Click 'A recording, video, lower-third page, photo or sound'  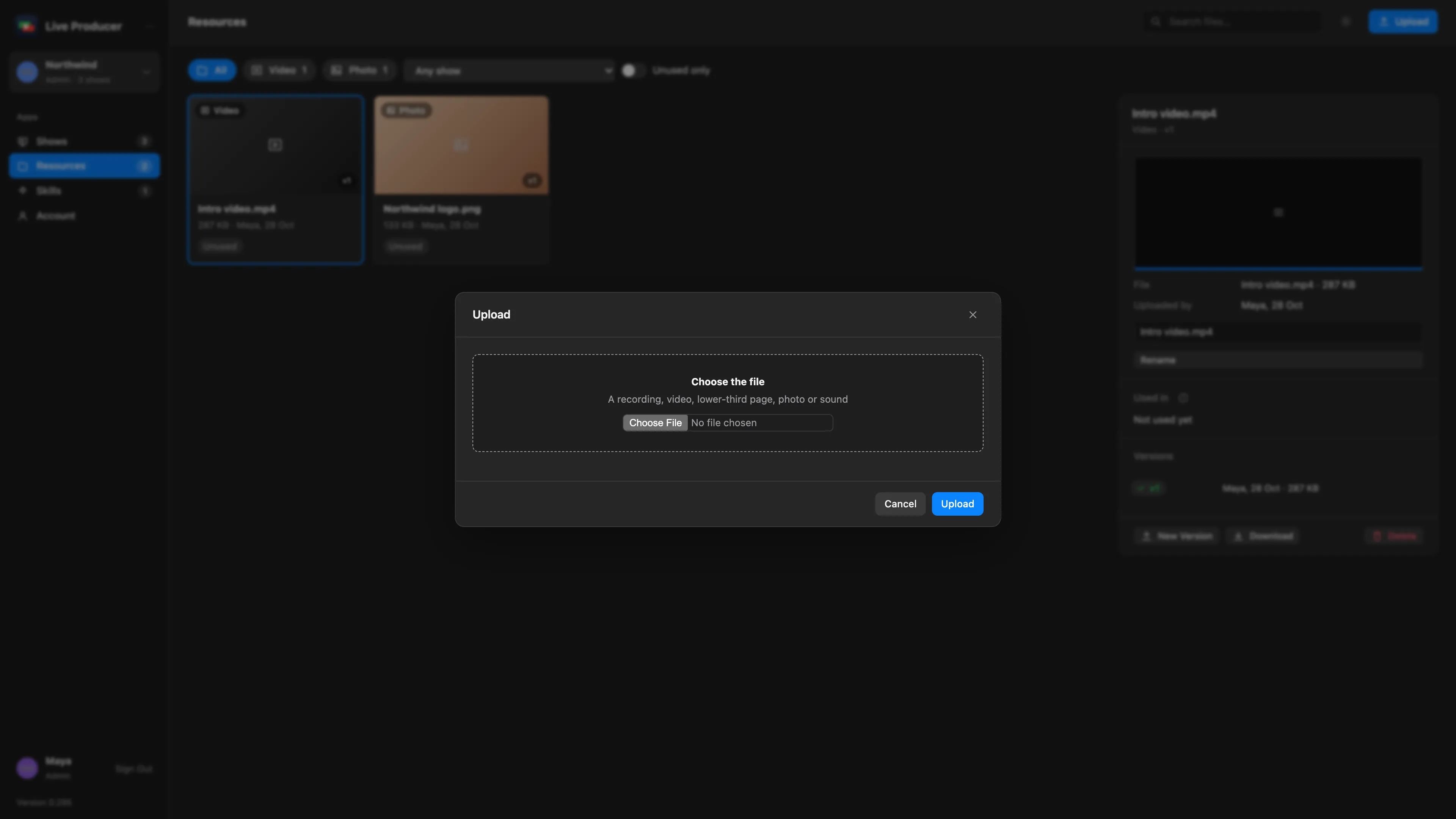728,399
